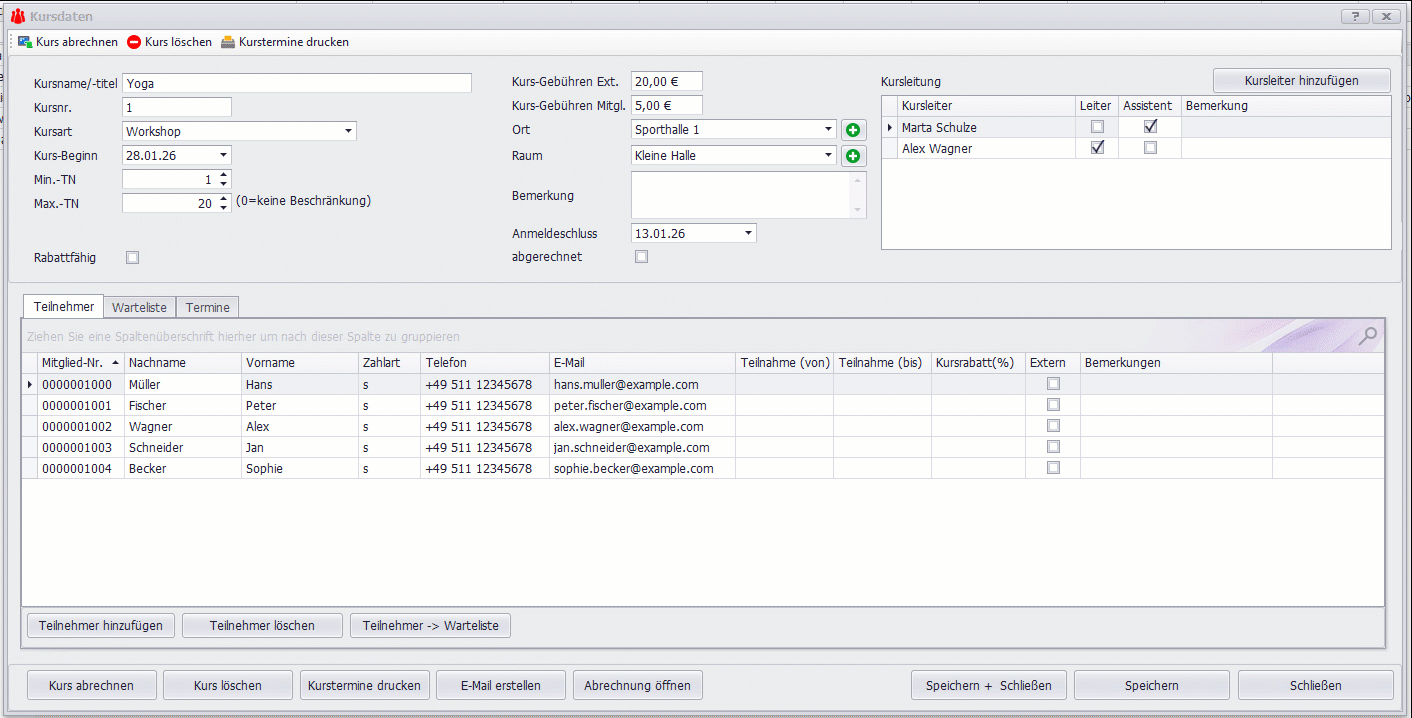Enable the Rabattfähig checkbox
The height and width of the screenshot is (718, 1412).
132,258
